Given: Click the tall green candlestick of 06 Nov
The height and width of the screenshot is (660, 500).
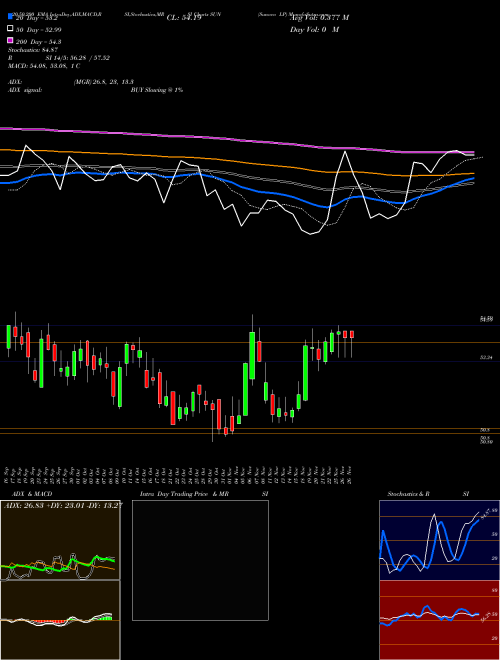Looking at the screenshot, I should 252,355.
